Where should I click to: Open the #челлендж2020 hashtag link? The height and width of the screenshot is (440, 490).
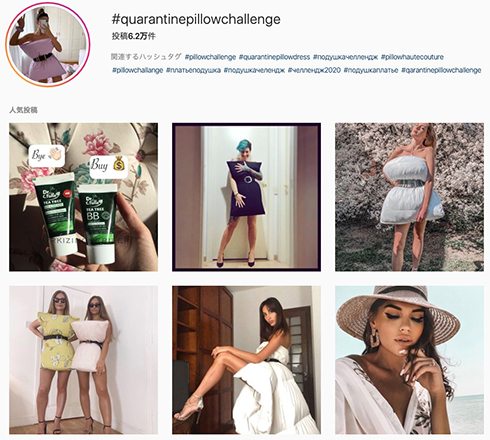coord(314,70)
